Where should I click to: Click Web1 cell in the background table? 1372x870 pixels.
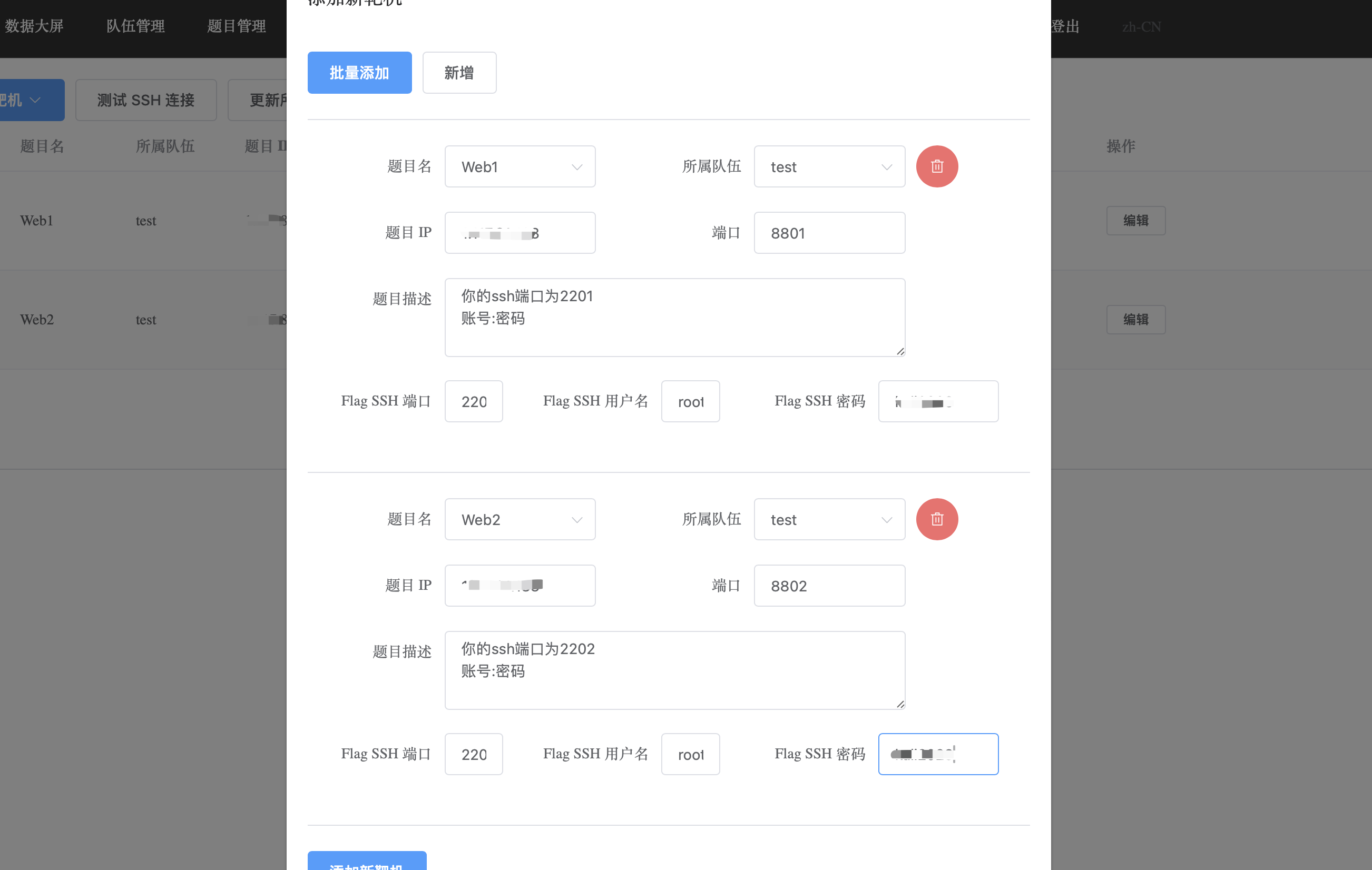(36, 221)
